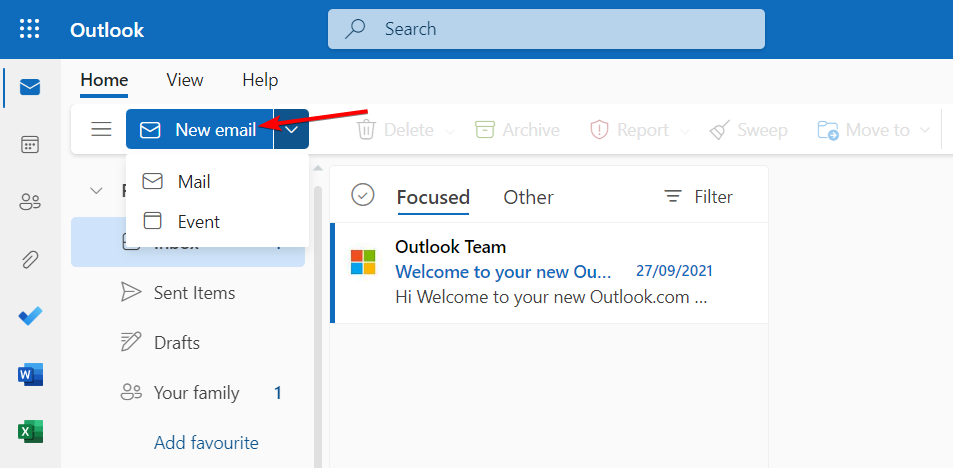Image resolution: width=953 pixels, height=468 pixels.
Task: Click the 27/09/2021 date on the email
Action: pyautogui.click(x=674, y=271)
